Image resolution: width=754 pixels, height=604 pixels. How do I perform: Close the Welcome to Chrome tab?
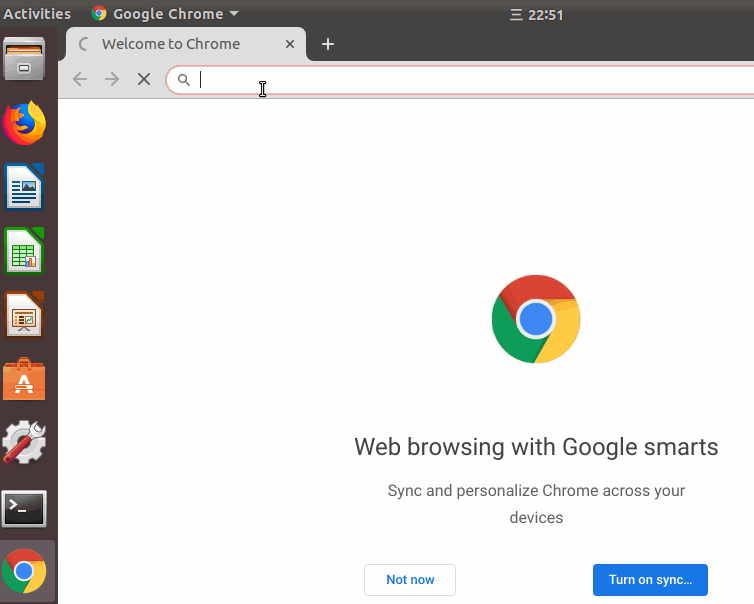pos(289,44)
